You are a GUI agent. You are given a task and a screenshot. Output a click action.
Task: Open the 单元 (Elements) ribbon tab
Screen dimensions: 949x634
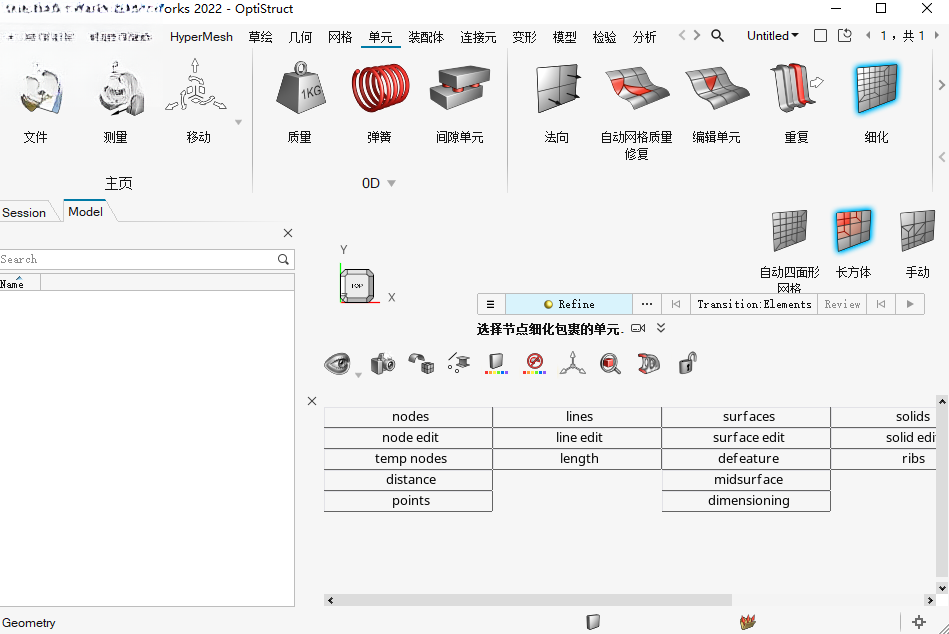click(x=380, y=37)
